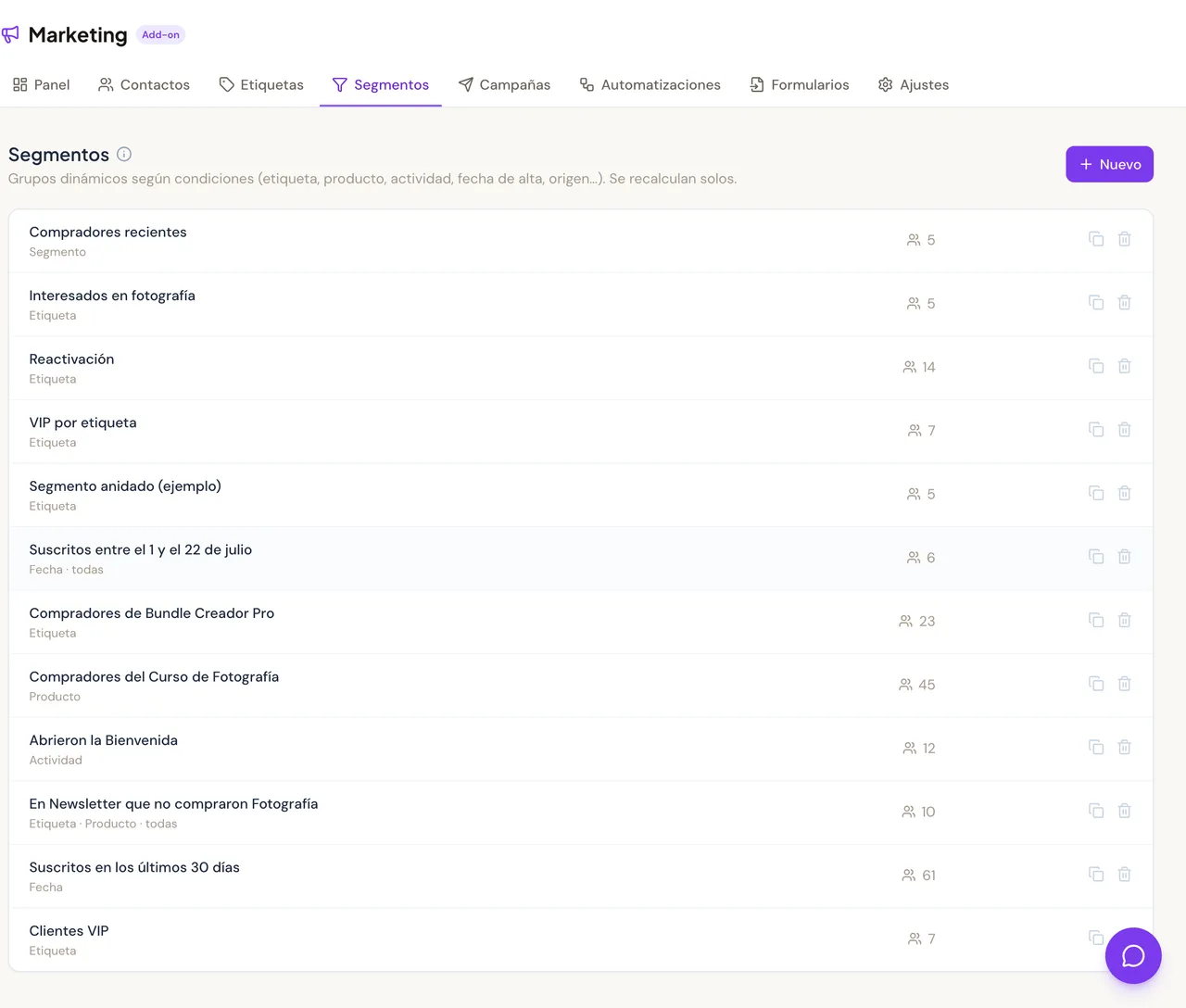Select the Segmentos tab
The width and height of the screenshot is (1186, 1008).
click(x=381, y=84)
